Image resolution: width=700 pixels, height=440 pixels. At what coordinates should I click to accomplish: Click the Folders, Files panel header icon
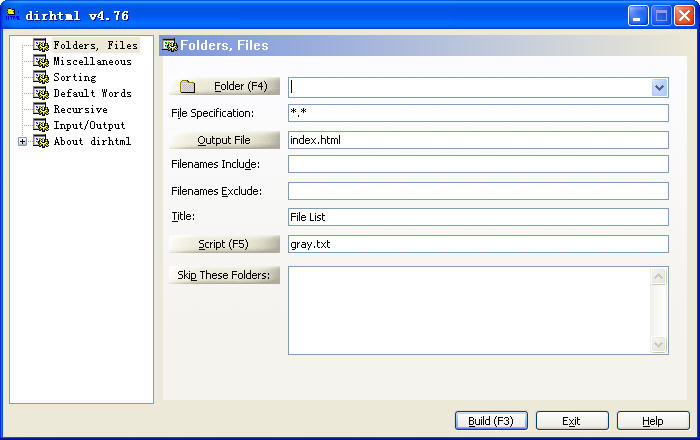coord(170,46)
